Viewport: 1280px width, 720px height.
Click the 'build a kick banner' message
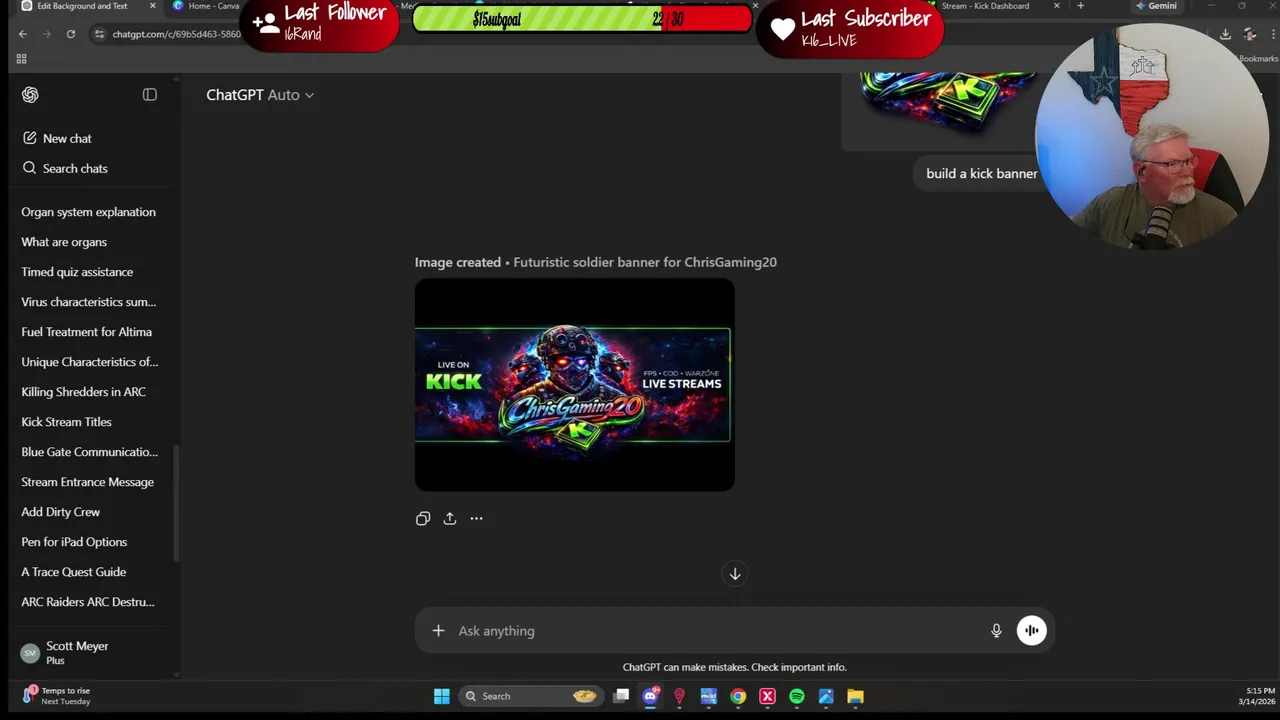pyautogui.click(x=981, y=173)
